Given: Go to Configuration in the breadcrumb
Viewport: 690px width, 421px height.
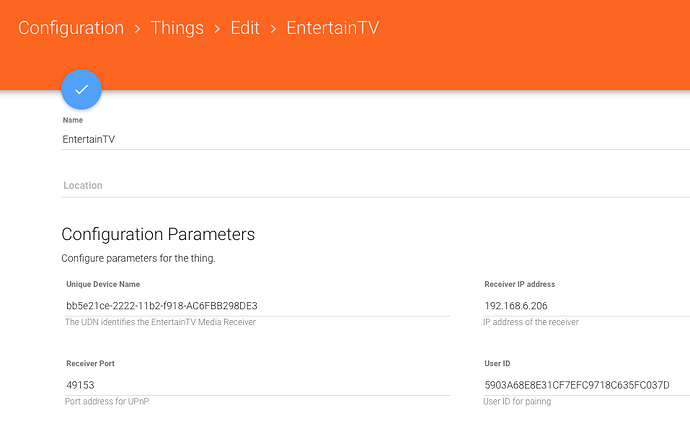Looking at the screenshot, I should click(71, 27).
